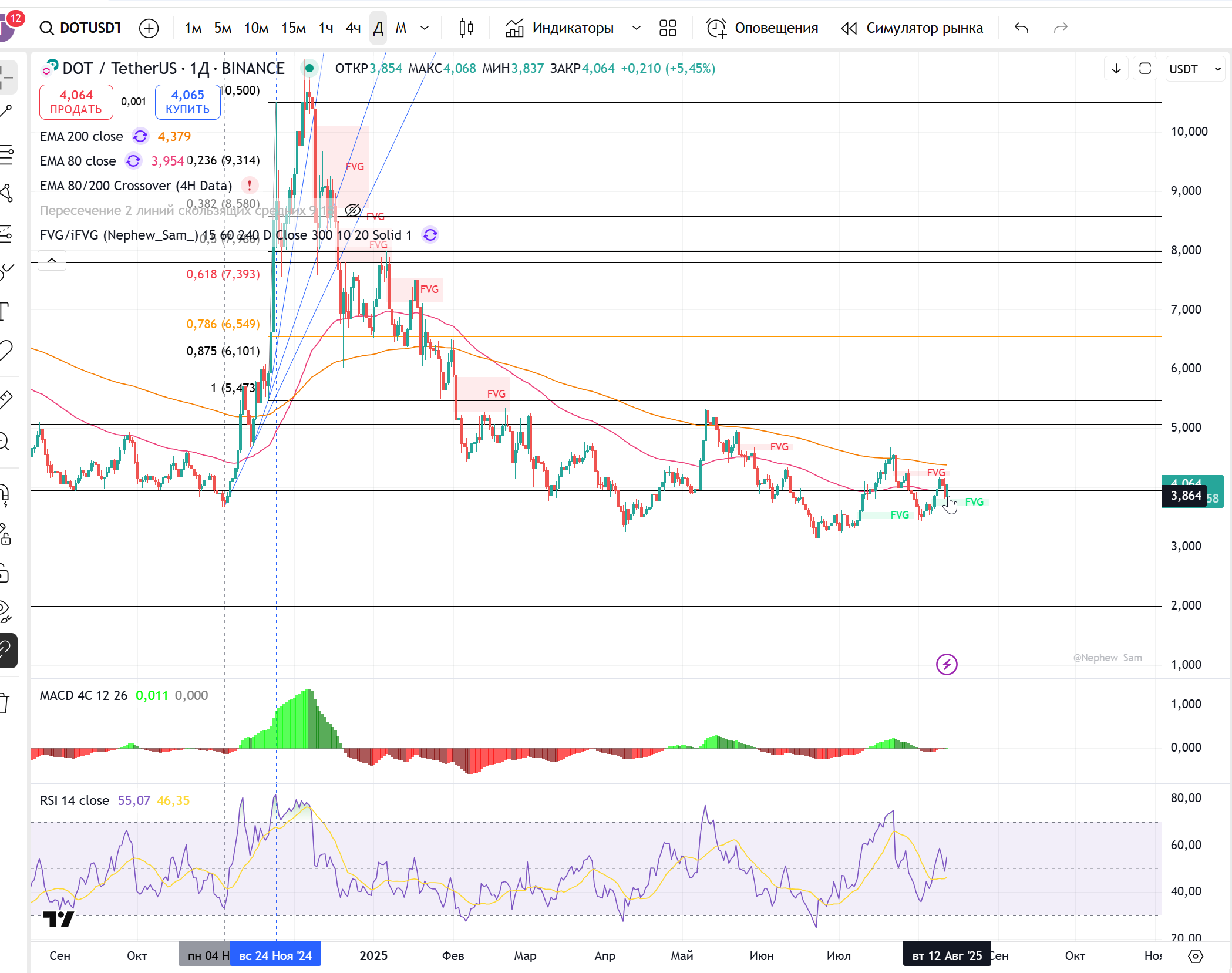Open symbol search for DOTUSDT

tap(80, 28)
